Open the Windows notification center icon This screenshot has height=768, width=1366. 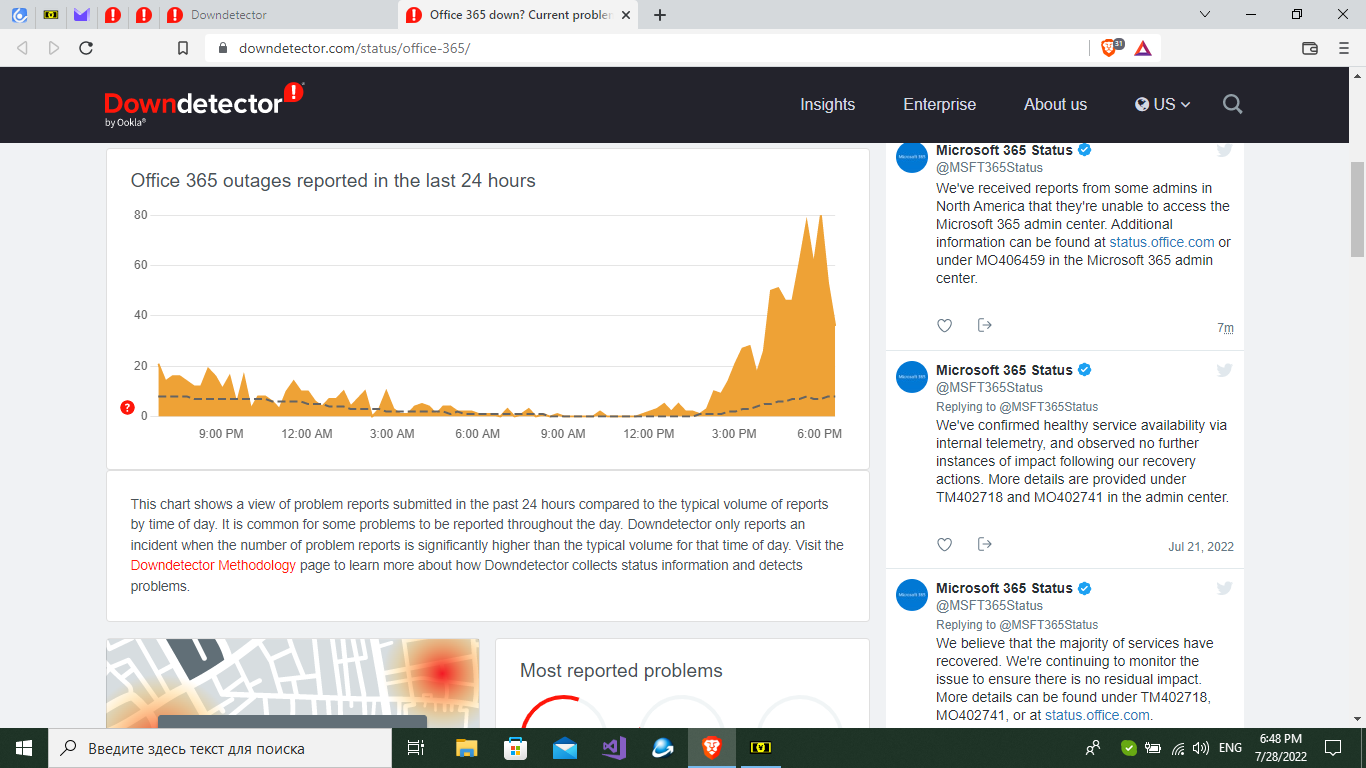pos(1332,747)
